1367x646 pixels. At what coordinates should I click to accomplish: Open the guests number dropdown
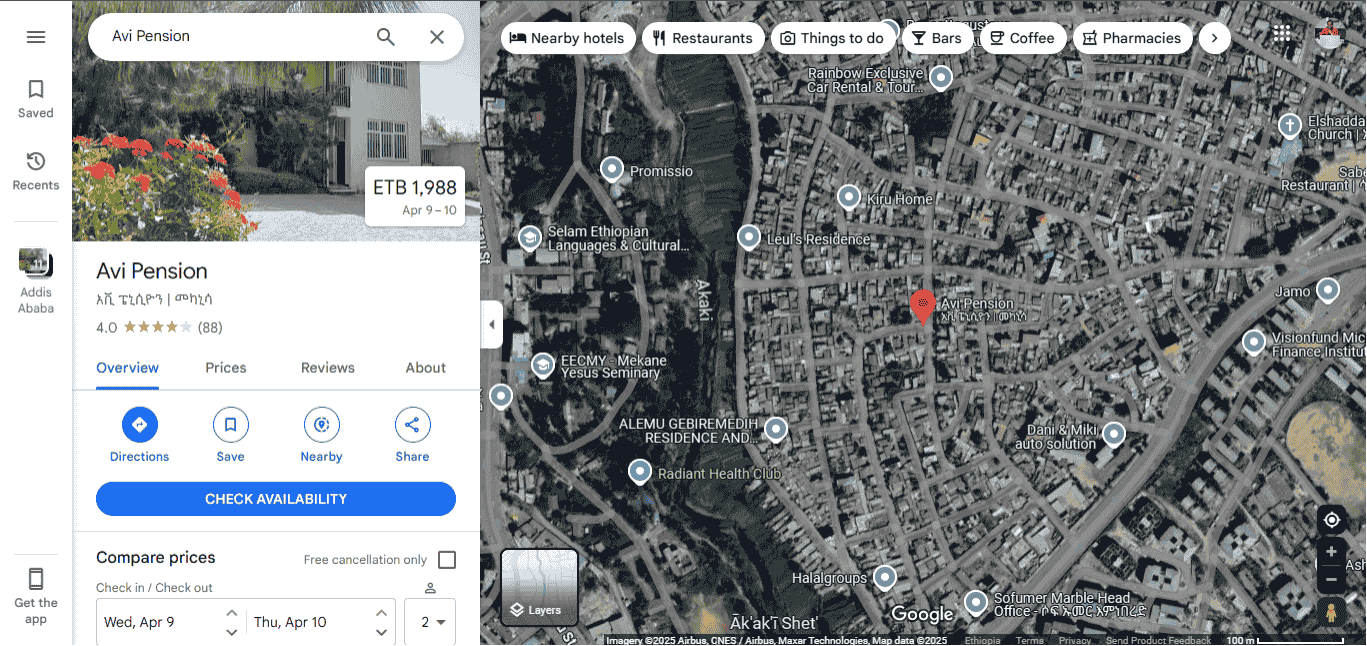pyautogui.click(x=430, y=622)
